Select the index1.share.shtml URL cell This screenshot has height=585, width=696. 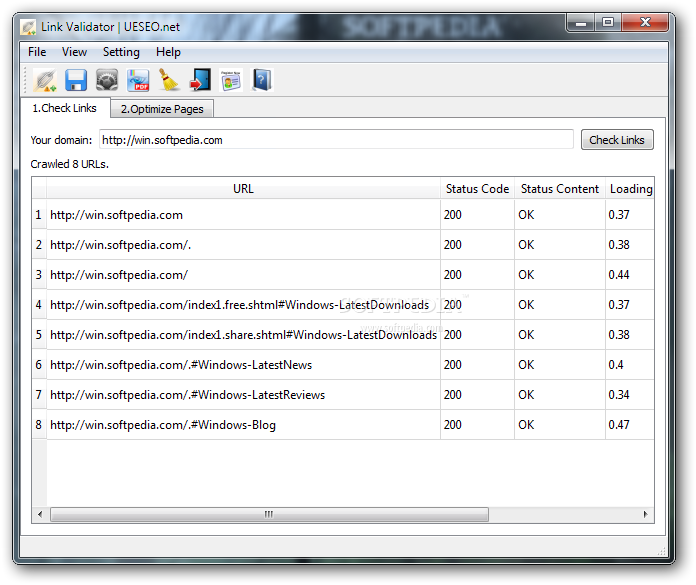coord(243,335)
